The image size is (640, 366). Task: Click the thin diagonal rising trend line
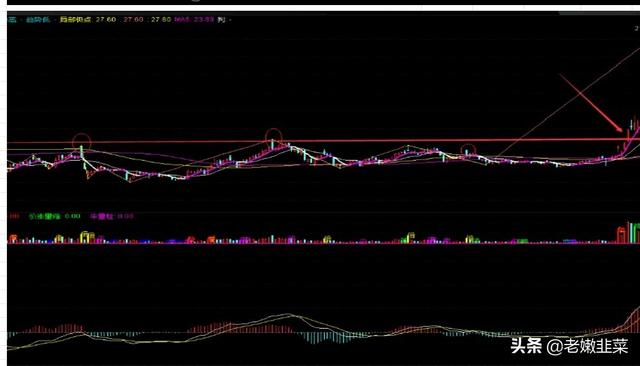click(568, 102)
